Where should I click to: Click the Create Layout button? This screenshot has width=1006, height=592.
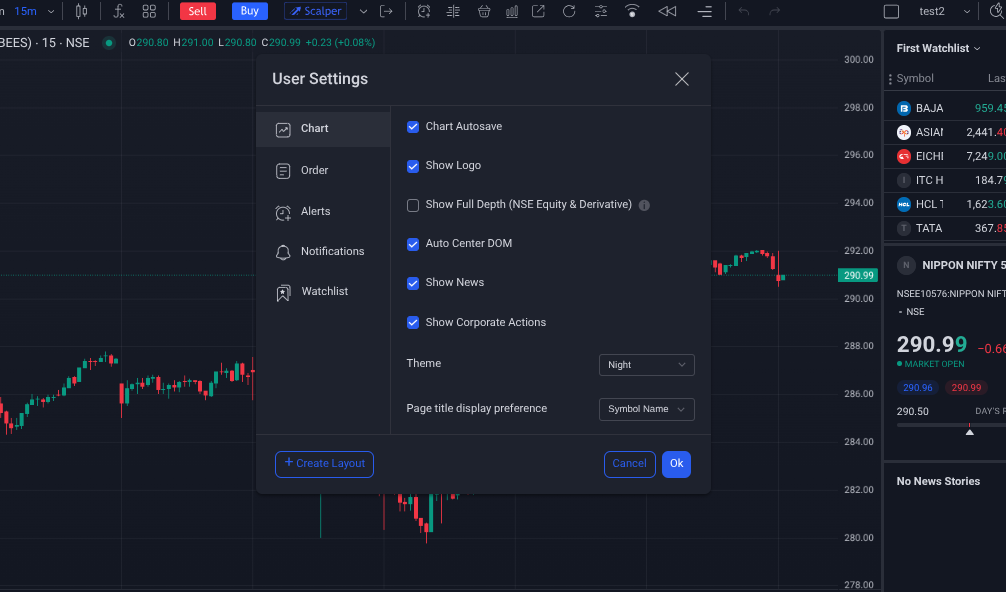[x=324, y=464]
